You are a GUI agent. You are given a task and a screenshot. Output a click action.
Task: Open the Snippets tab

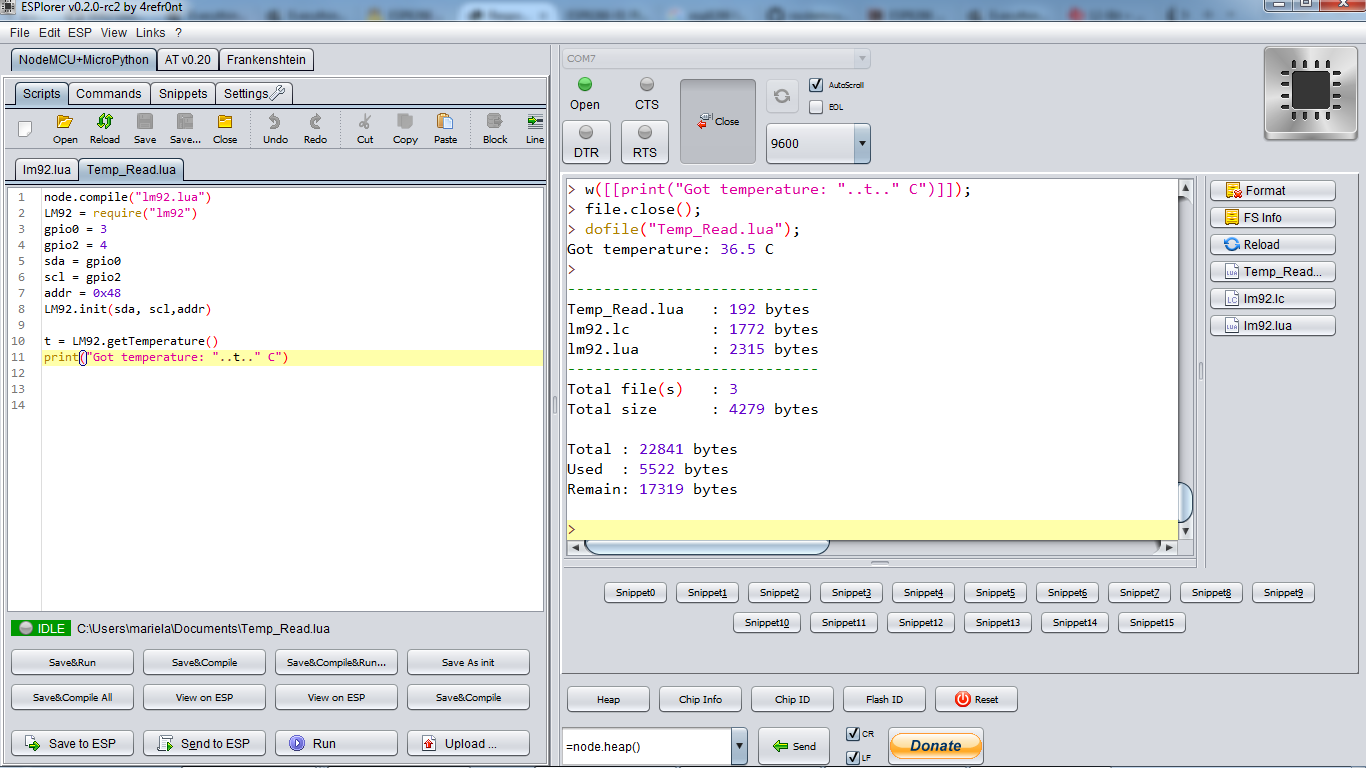[183, 94]
